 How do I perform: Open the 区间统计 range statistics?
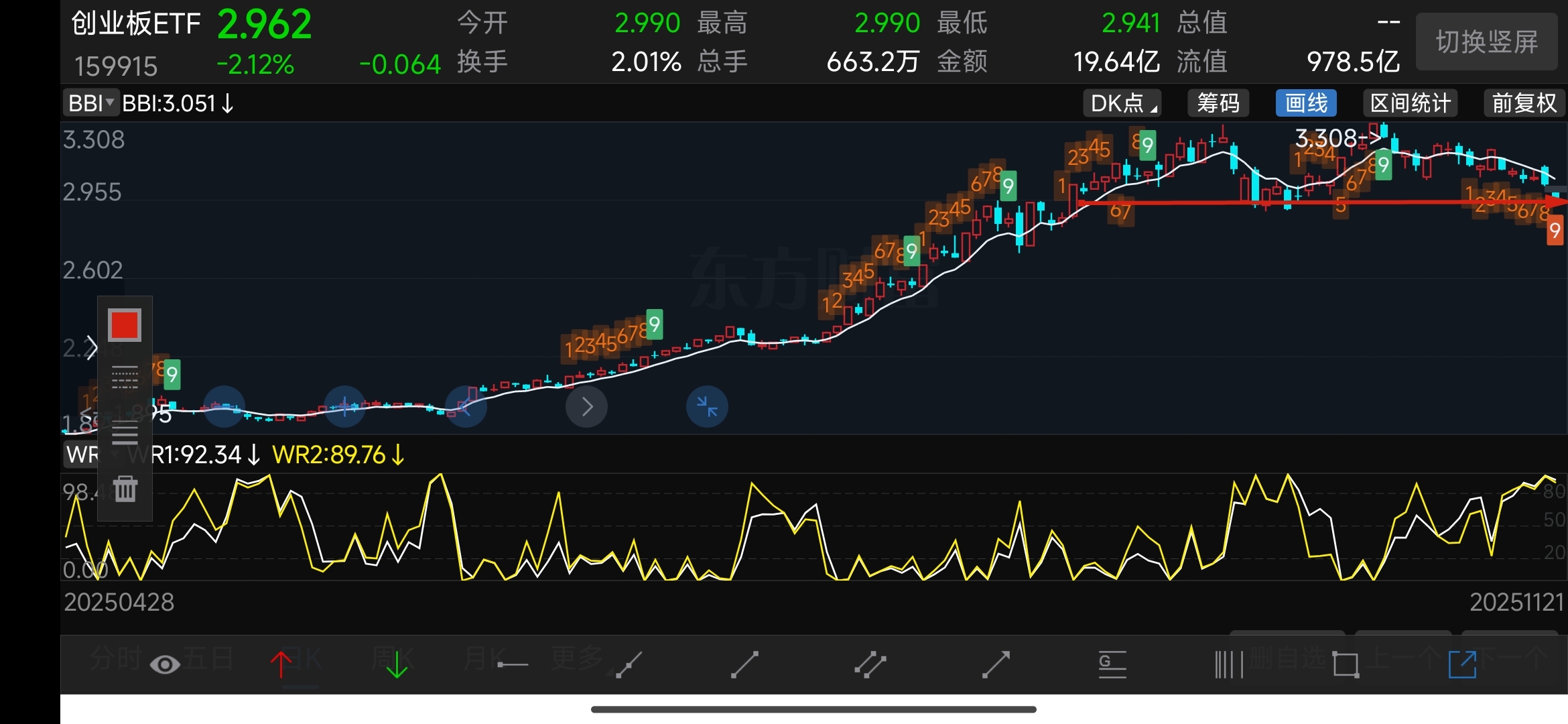[1410, 103]
